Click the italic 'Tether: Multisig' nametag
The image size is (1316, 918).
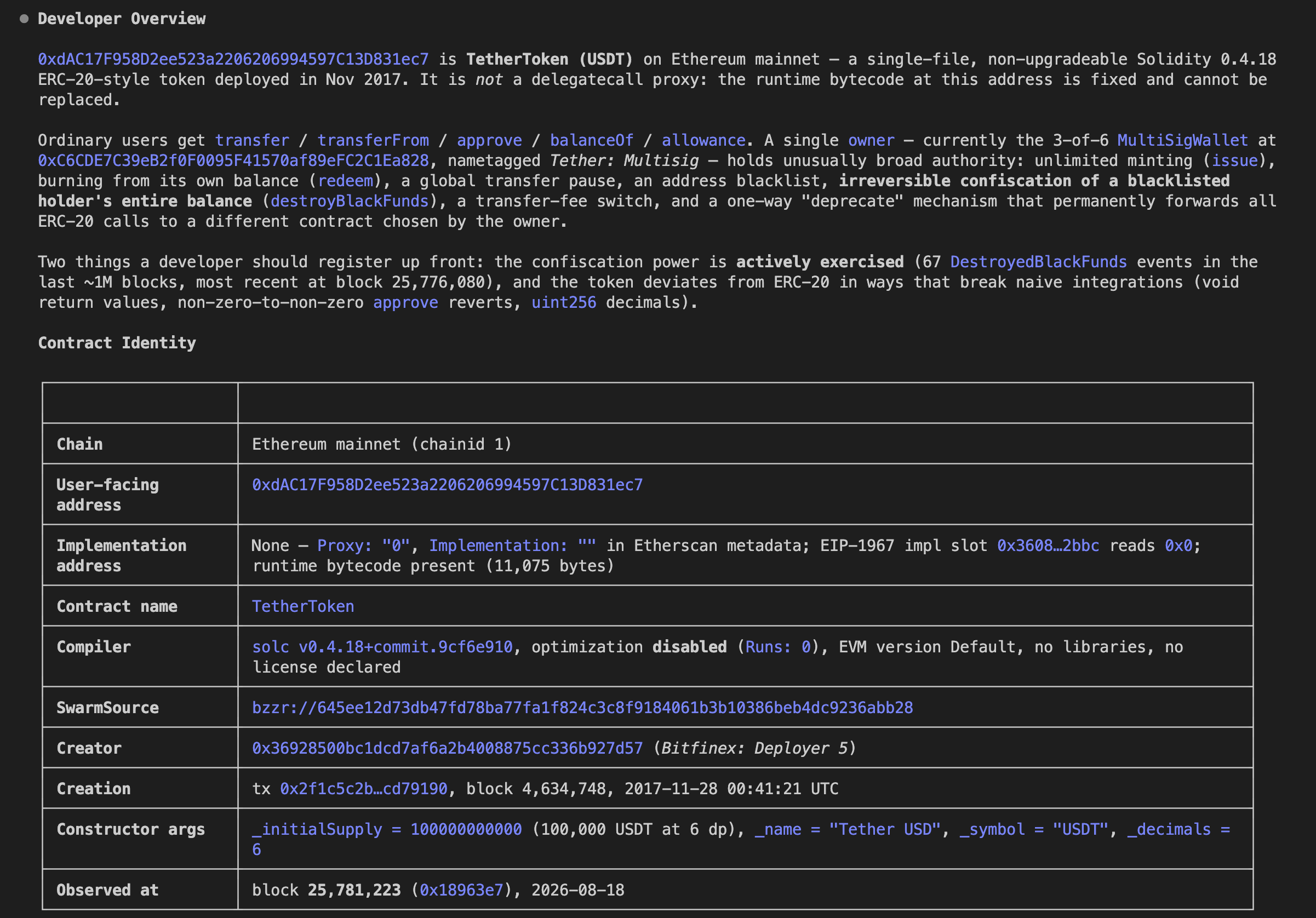click(625, 160)
